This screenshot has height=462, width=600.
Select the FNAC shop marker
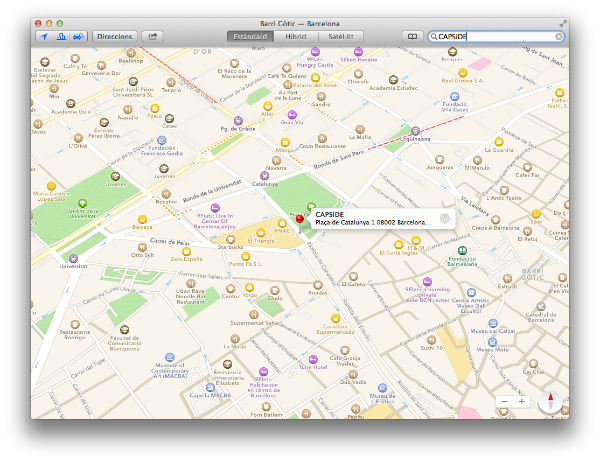coord(282,223)
